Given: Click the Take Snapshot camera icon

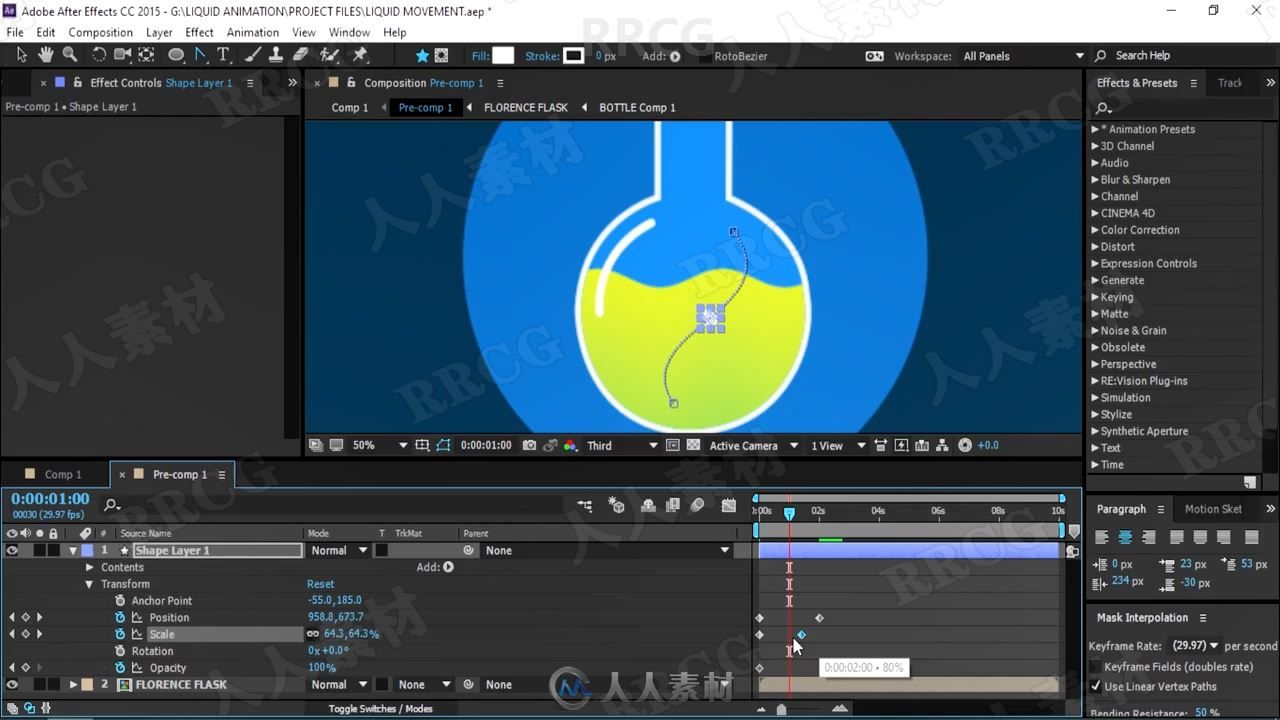Looking at the screenshot, I should 530,446.
